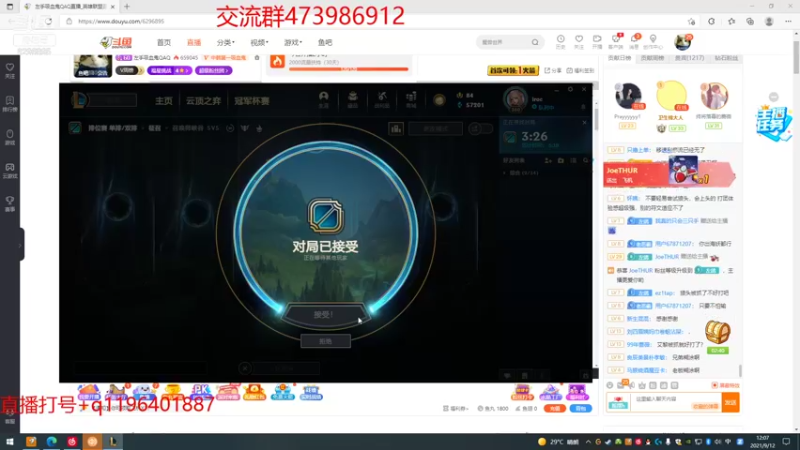
Task: Open the treasure chest icon in chat
Action: point(717,332)
